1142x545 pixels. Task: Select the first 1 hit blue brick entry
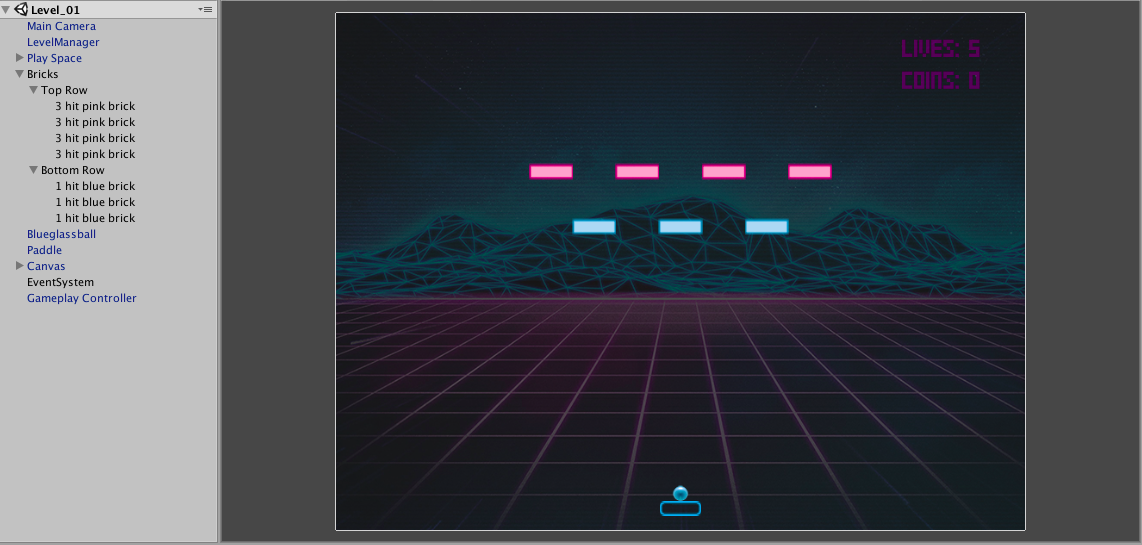pos(95,187)
